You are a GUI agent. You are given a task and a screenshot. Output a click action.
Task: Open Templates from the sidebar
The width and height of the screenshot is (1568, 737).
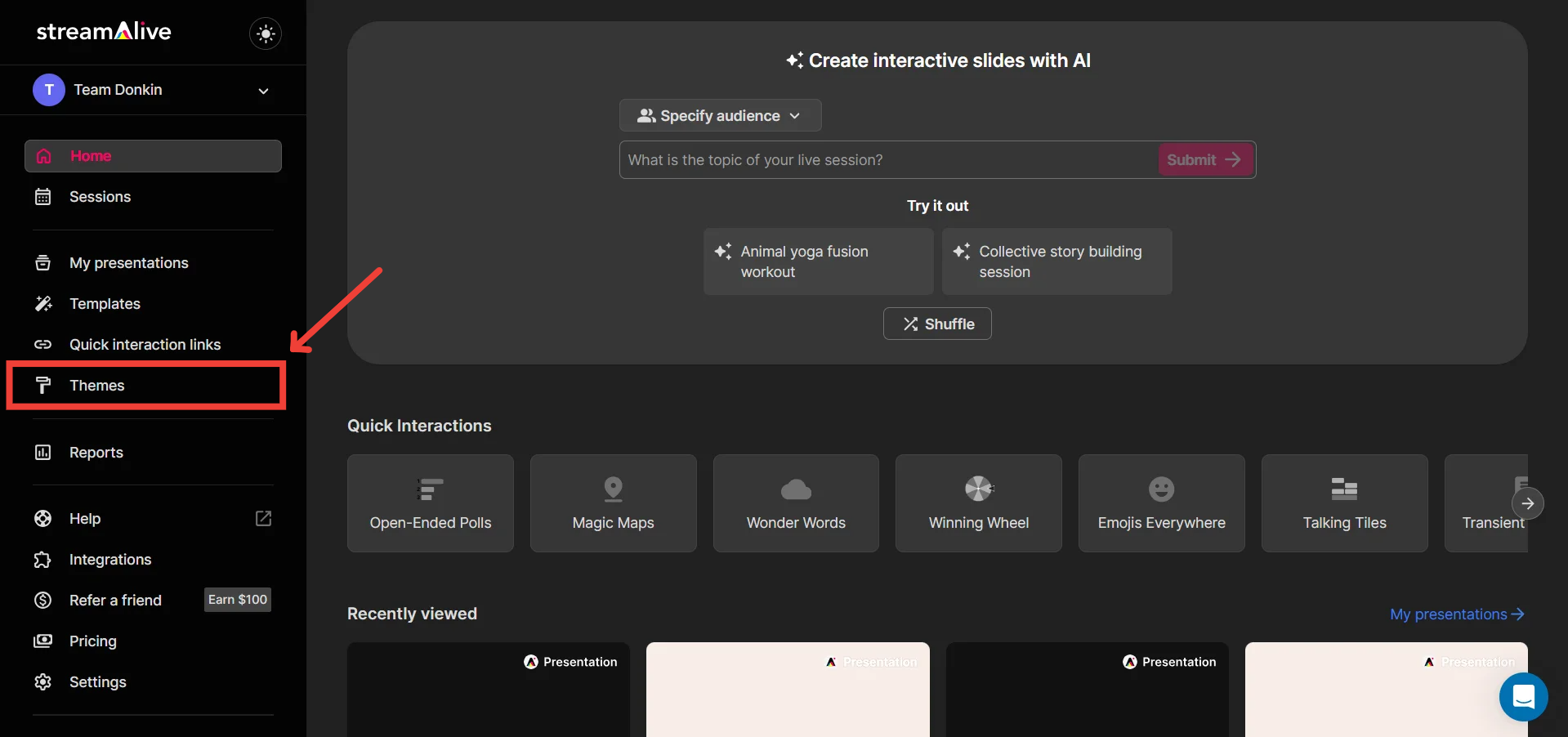coord(105,304)
